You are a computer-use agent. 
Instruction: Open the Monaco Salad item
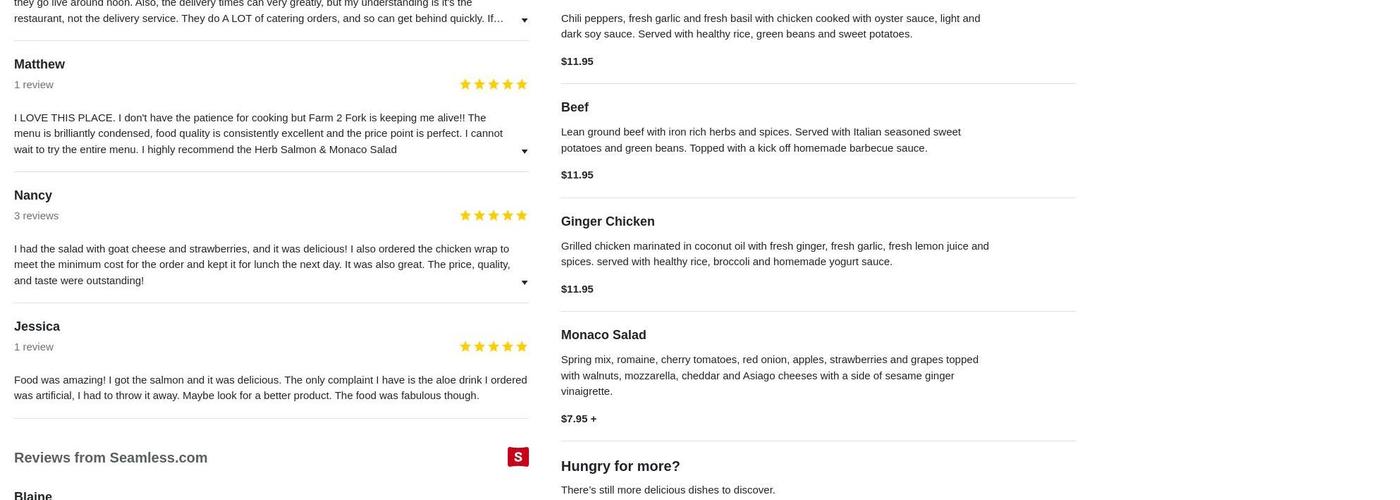pyautogui.click(x=603, y=335)
